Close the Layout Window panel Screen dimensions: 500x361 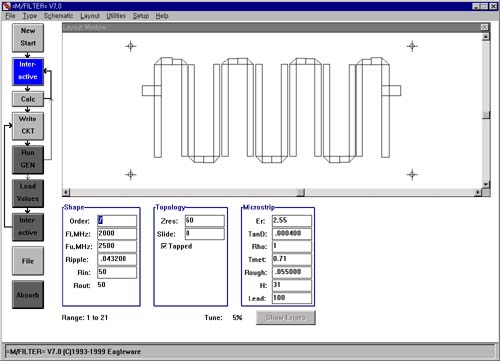484,27
